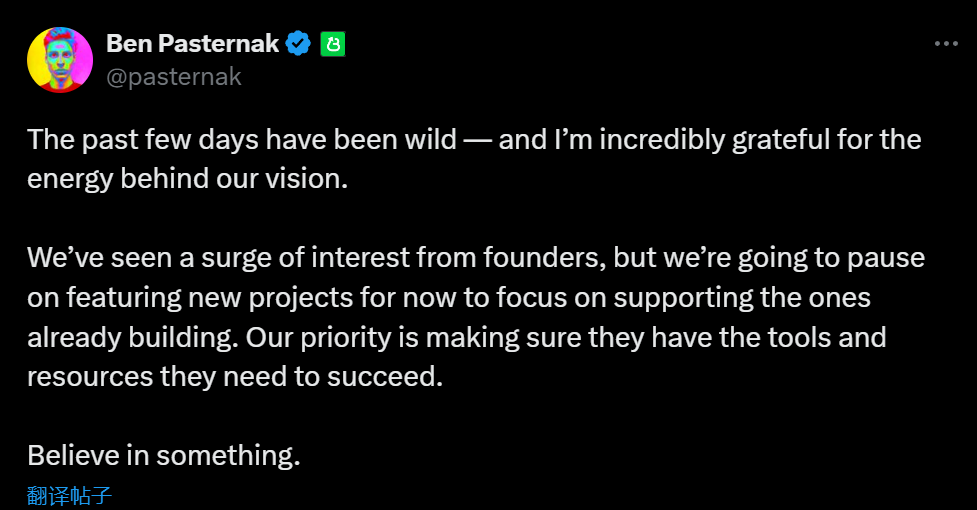Click the blue verified checkmark badge
The width and height of the screenshot is (977, 510).
click(x=298, y=44)
